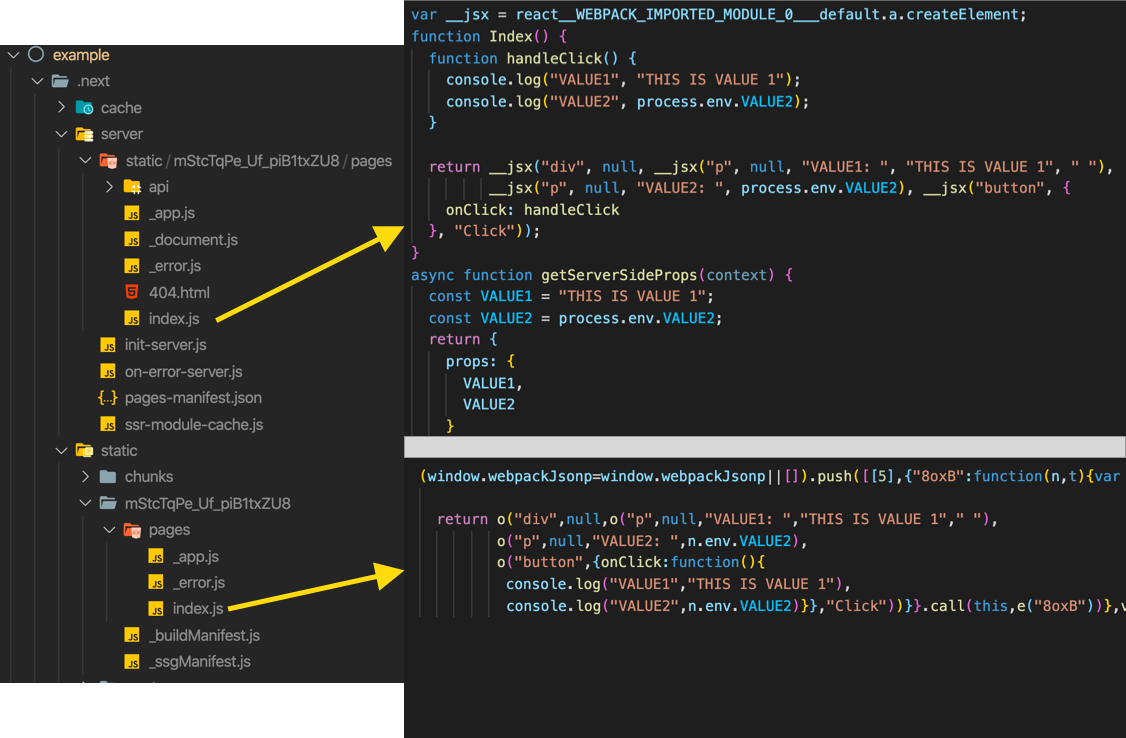1126x738 pixels.
Task: Open 404.html file
Action: tap(180, 293)
